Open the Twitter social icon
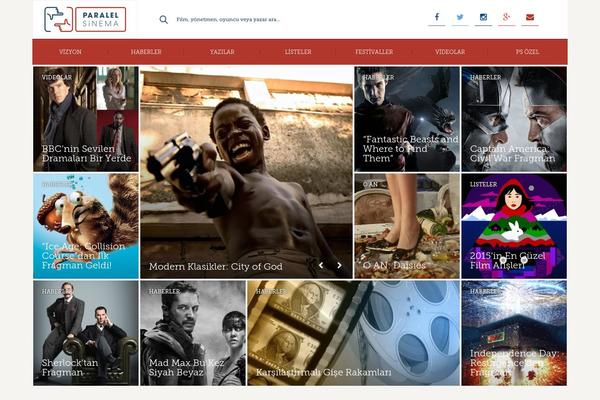The width and height of the screenshot is (600, 400). (460, 18)
